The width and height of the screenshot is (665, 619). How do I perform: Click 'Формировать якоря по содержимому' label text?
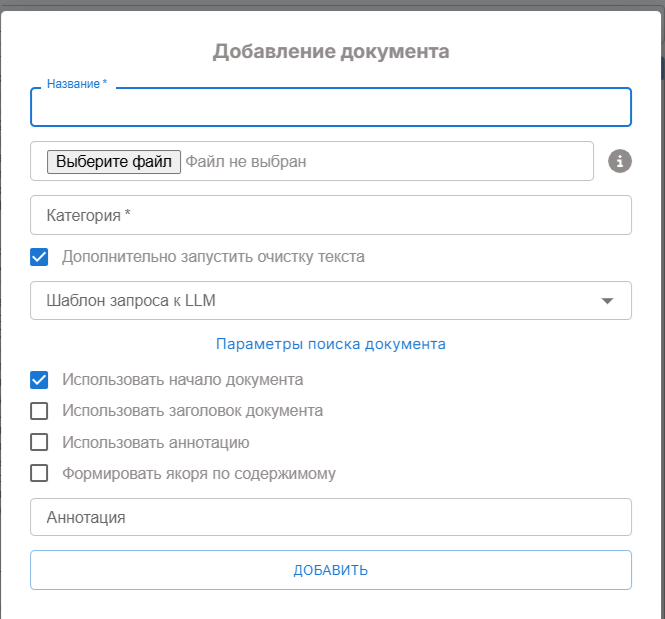(x=199, y=473)
